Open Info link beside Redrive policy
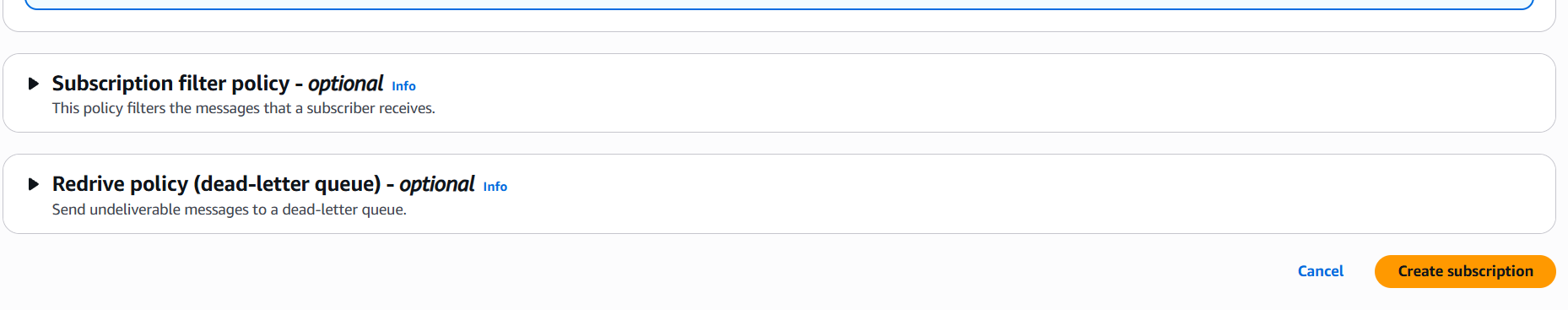Screen dimensions: 1568x310 pos(495,187)
